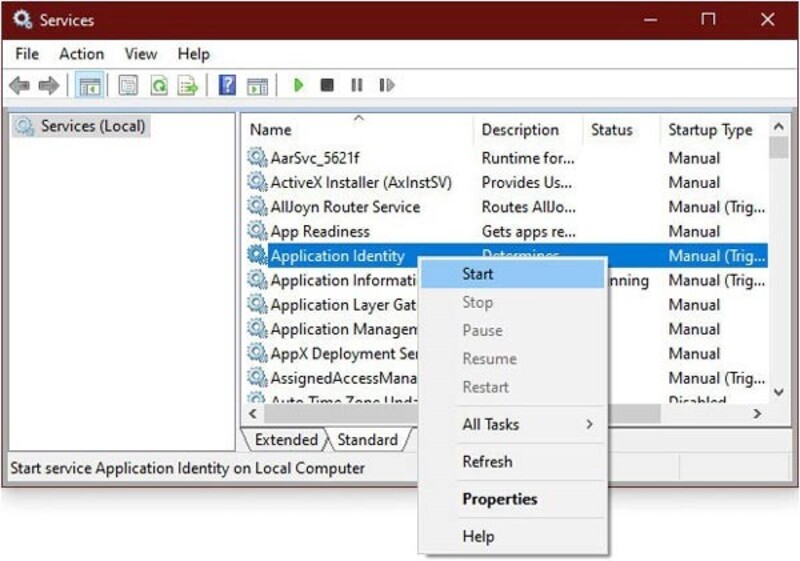Screen dimensions: 800x561
Task: Click Manual (Trig...) for AllJoyn Router Service
Action: 717,207
